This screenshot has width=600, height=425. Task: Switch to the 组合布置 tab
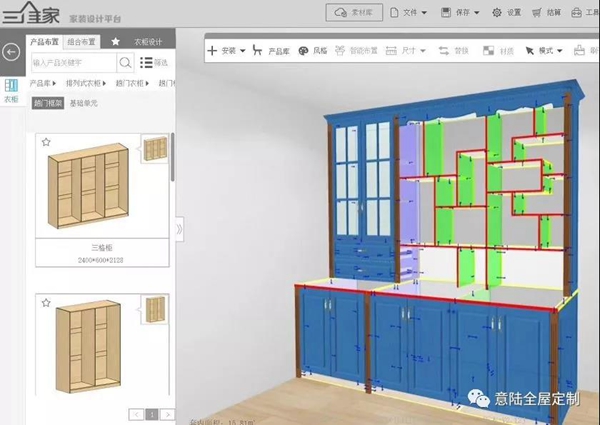point(81,42)
